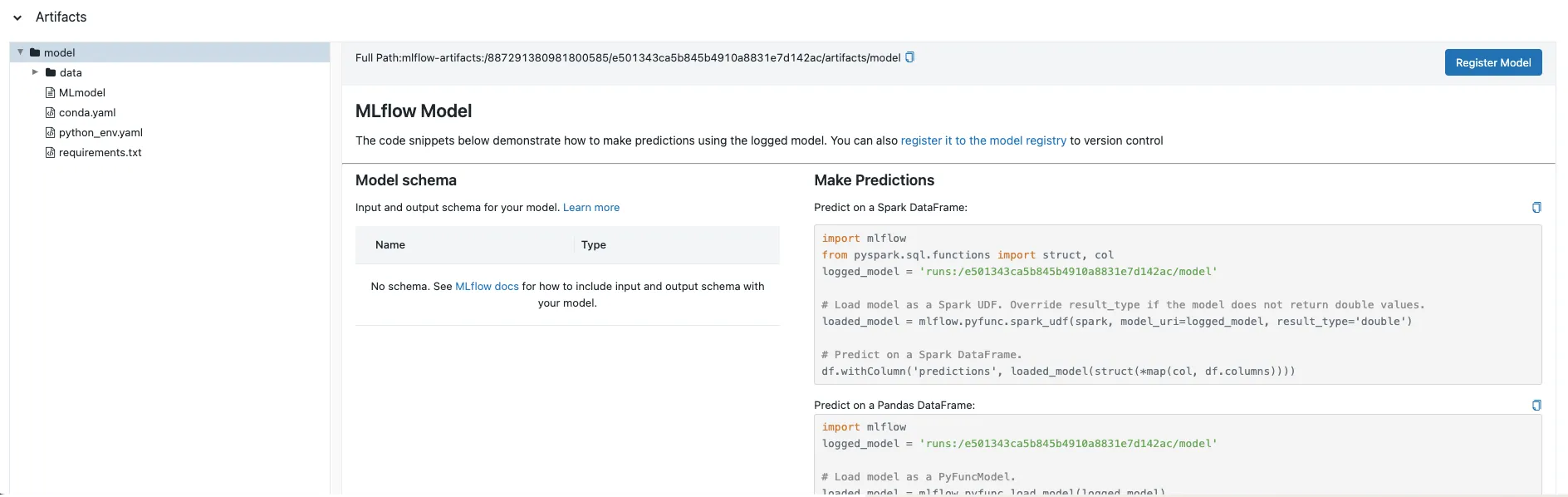This screenshot has width=1568, height=497.
Task: Copy the Spark DataFrame code snippet
Action: point(1536,207)
